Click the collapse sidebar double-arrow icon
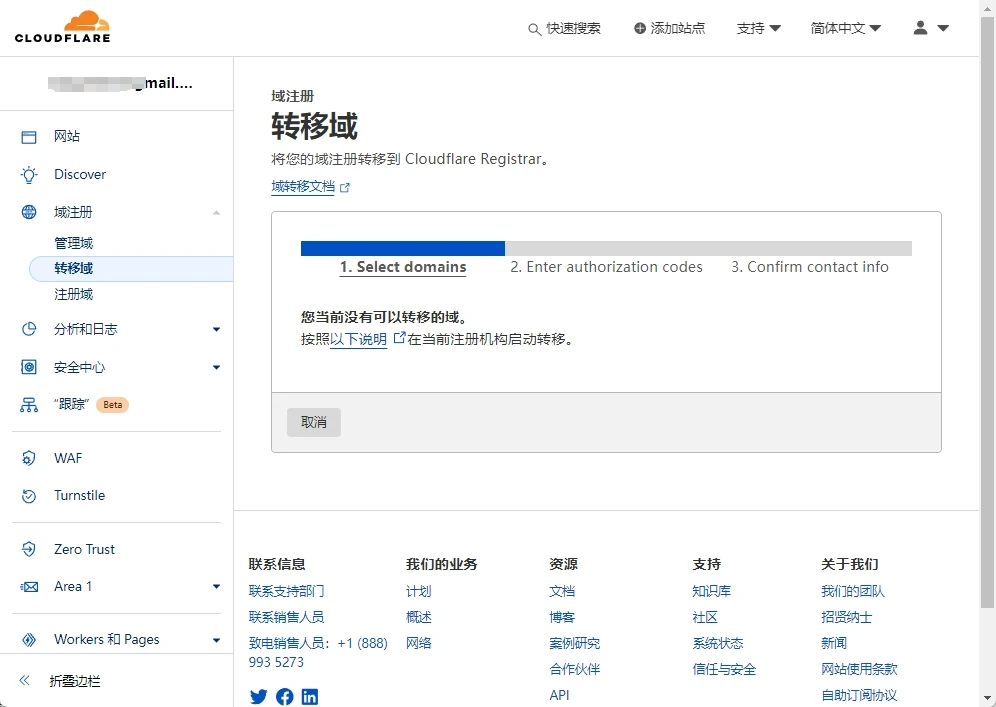The image size is (996, 707). coord(24,680)
